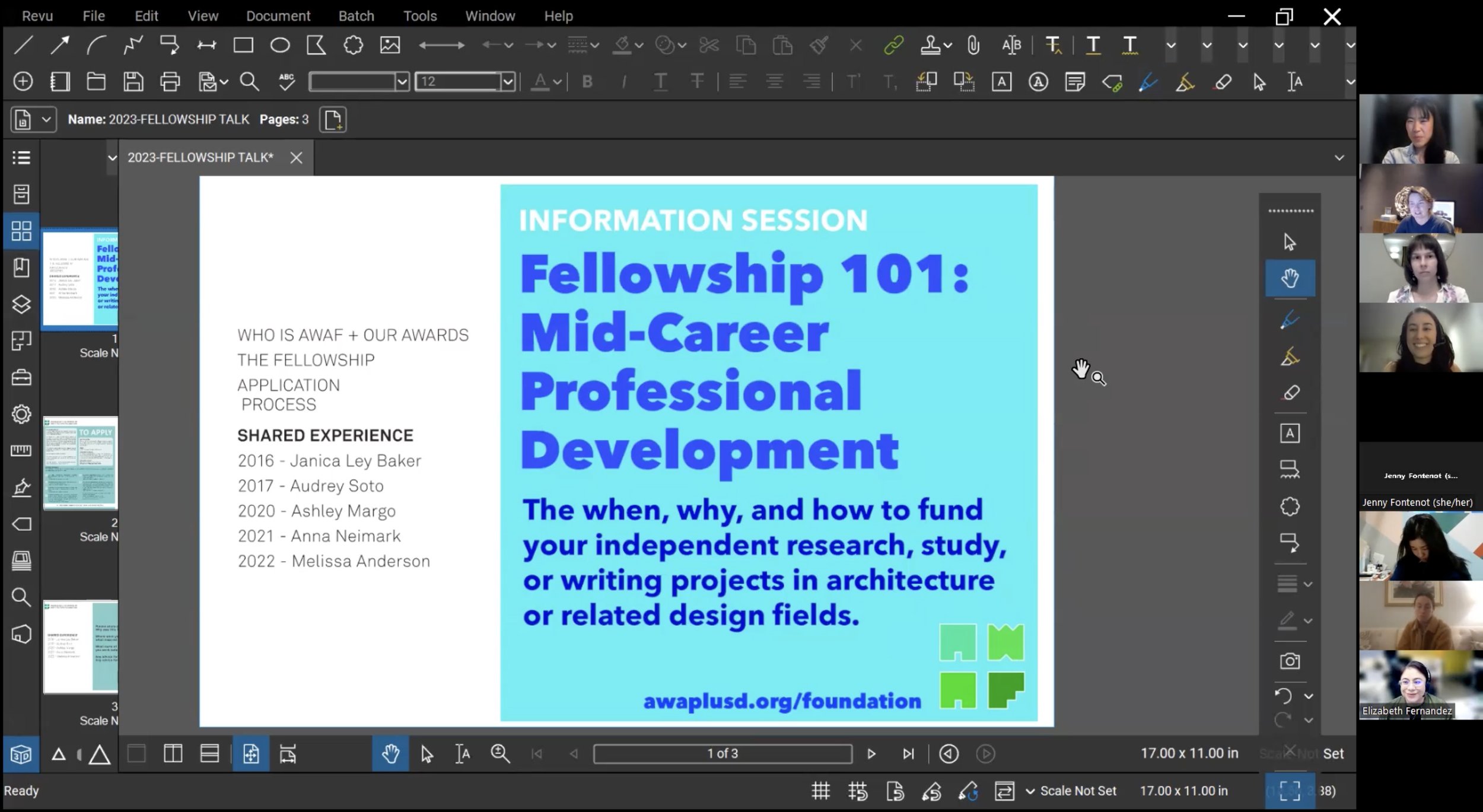Expand the Stamp tool dropdown arrow
Image resolution: width=1483 pixels, height=812 pixels.
pyautogui.click(x=948, y=45)
